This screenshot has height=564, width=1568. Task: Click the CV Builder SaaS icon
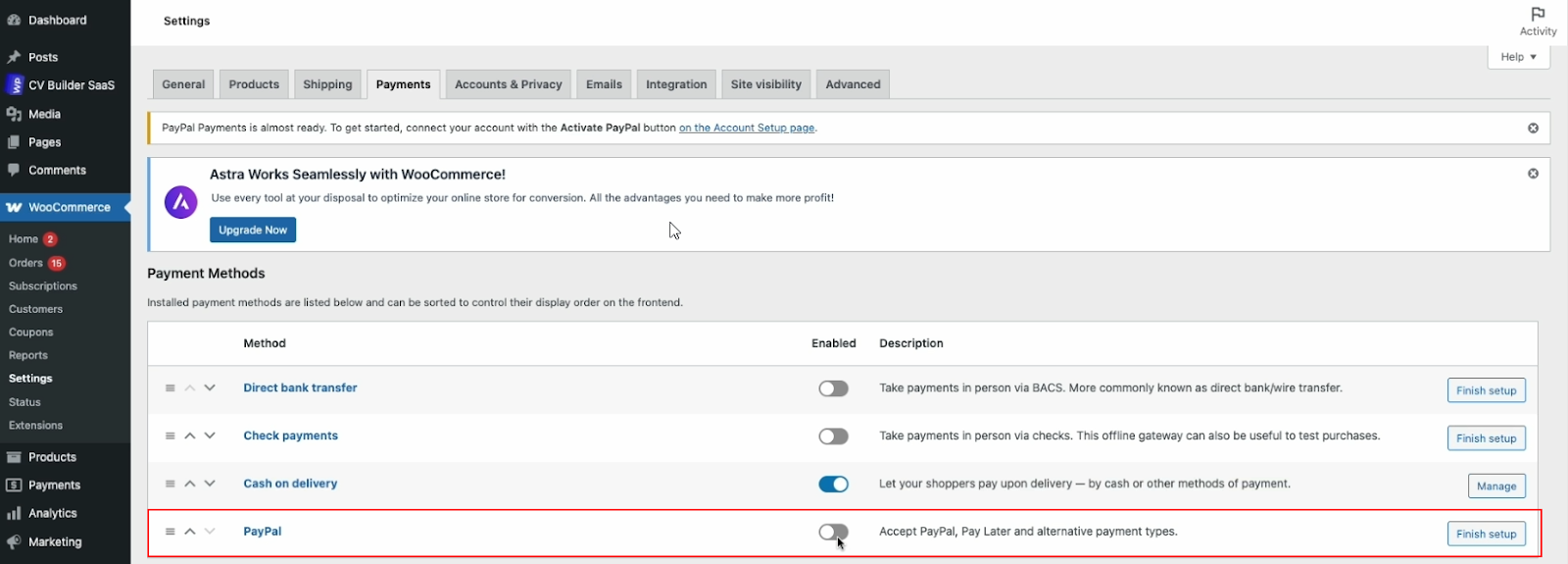click(14, 85)
